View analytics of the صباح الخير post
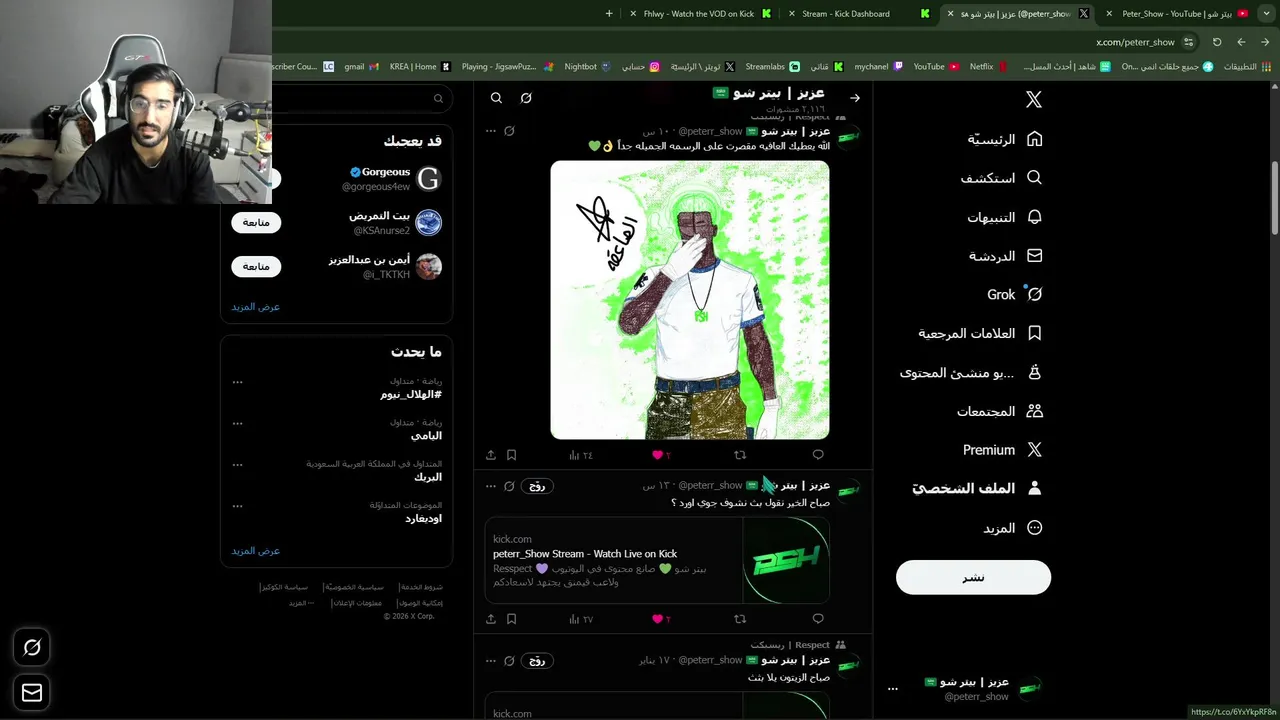1280x720 pixels. click(580, 619)
